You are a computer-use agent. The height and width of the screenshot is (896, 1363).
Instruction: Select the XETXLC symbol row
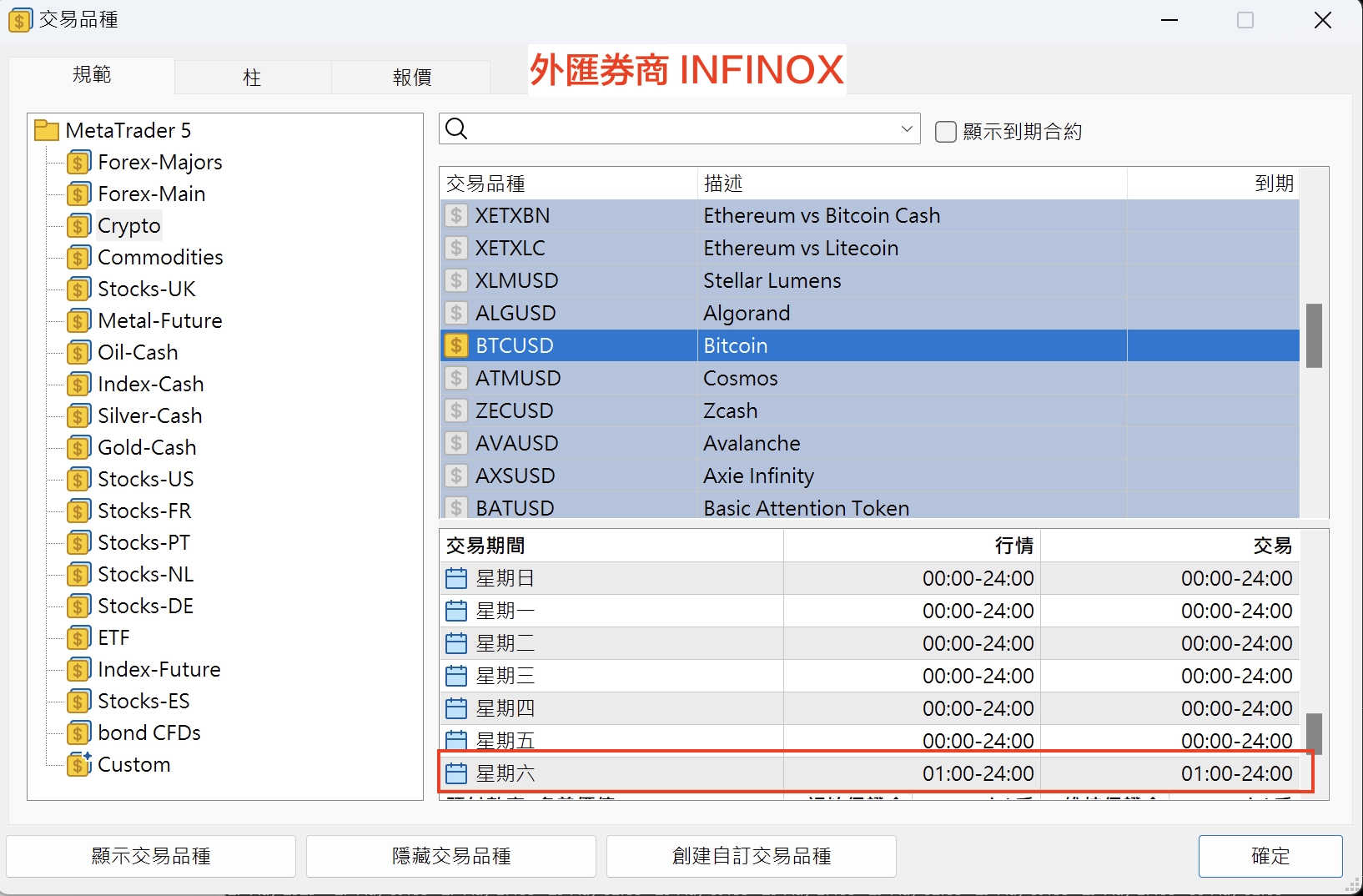click(870, 249)
